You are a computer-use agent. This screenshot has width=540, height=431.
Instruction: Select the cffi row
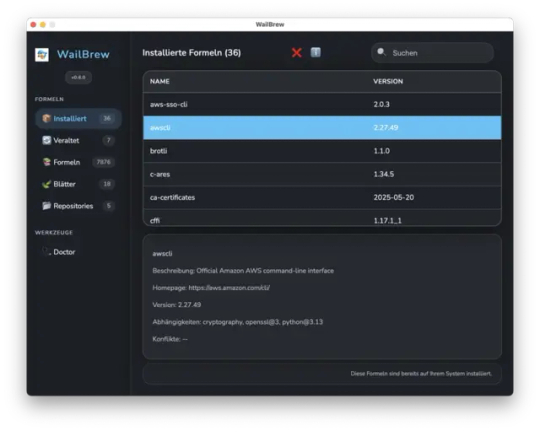(322, 218)
